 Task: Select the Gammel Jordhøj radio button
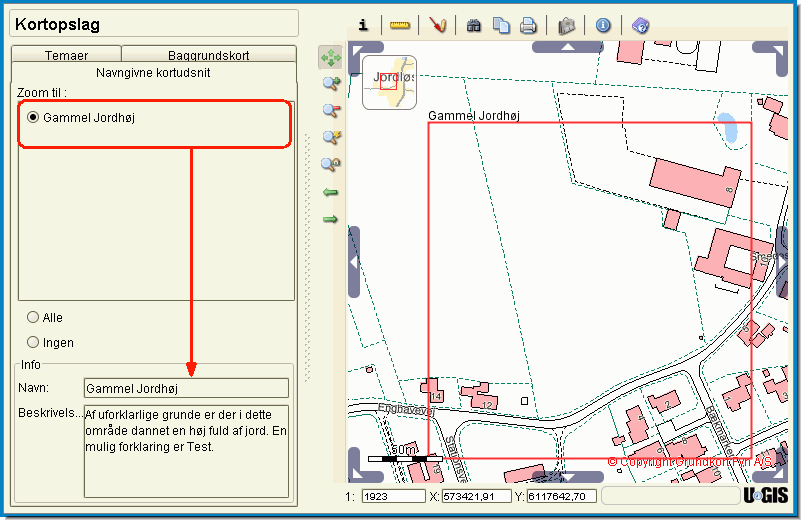[x=33, y=117]
